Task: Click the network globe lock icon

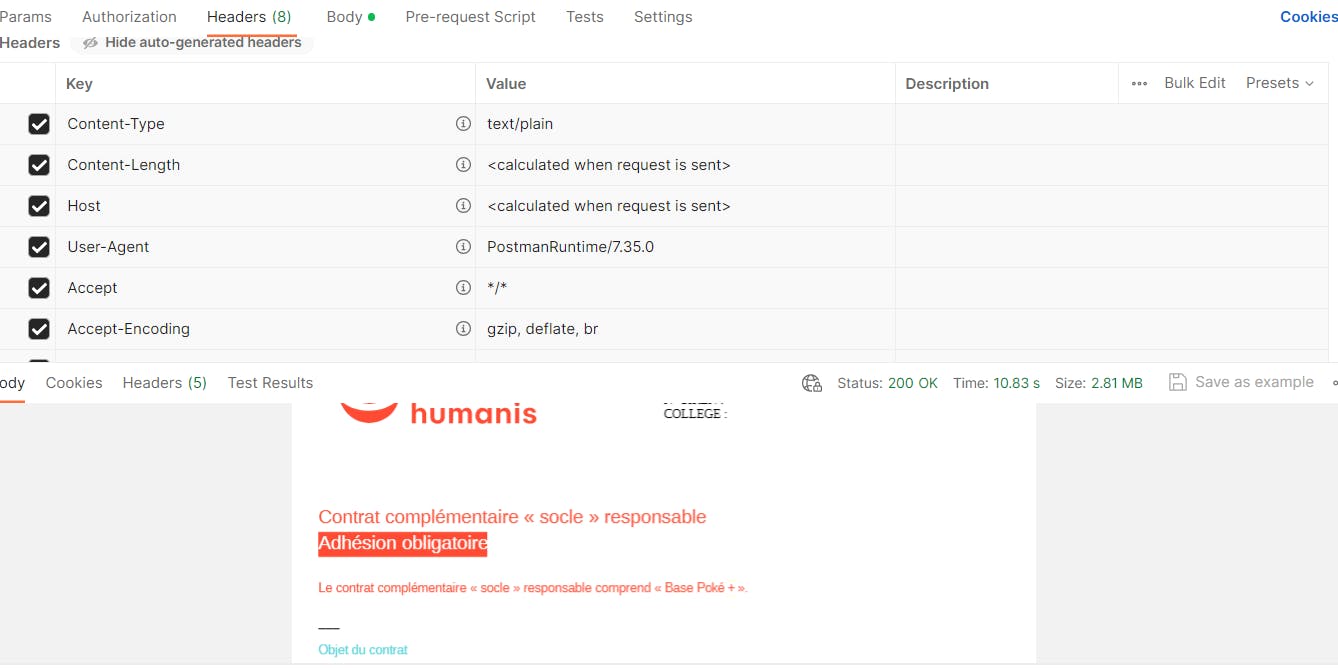Action: click(812, 383)
